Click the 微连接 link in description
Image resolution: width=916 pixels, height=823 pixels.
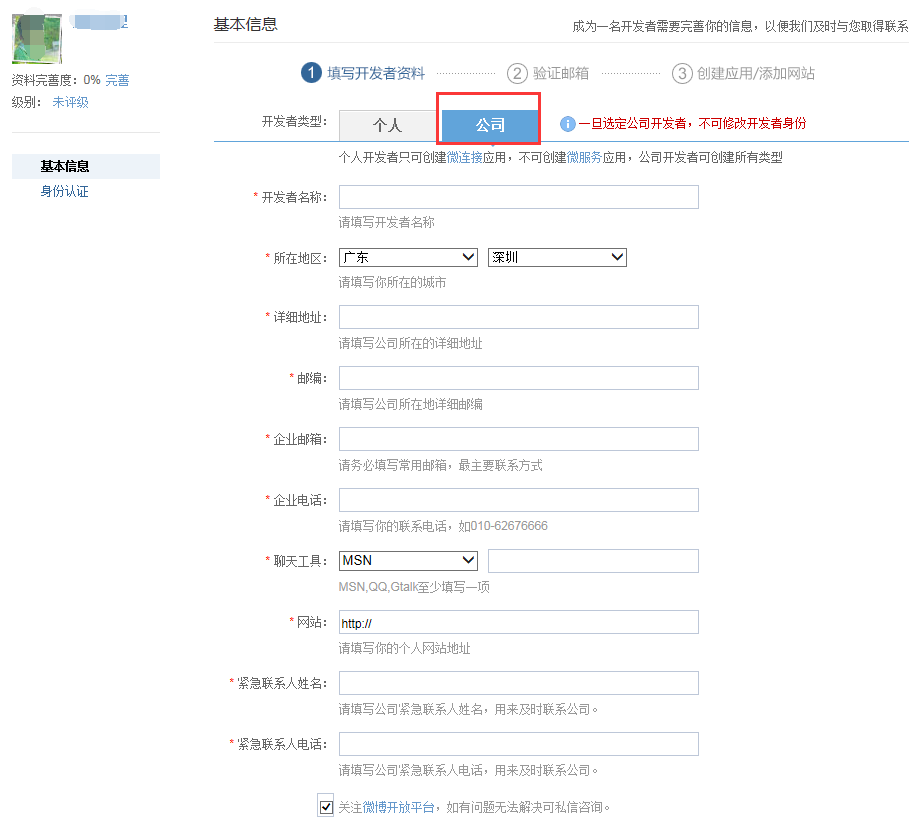(x=464, y=158)
